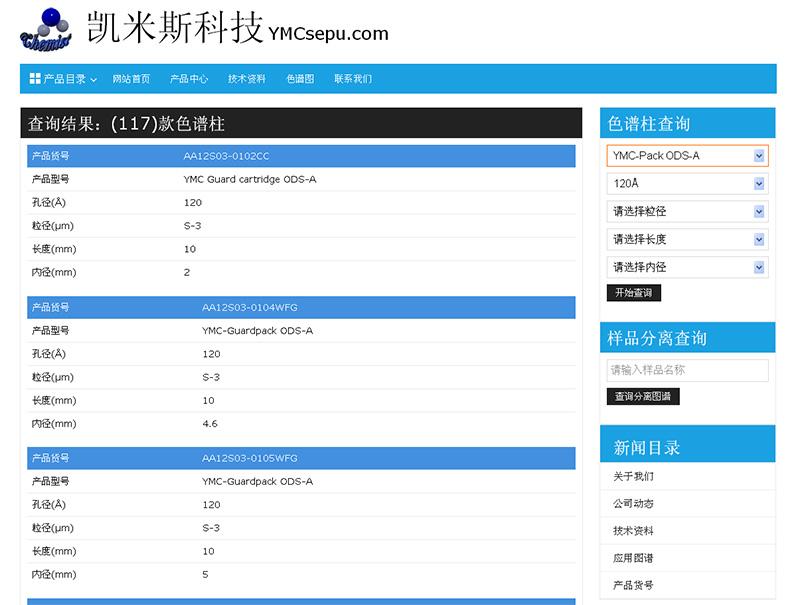Expand the 请选择长度 dropdown
Screen dimensions: 800x605
[687, 239]
